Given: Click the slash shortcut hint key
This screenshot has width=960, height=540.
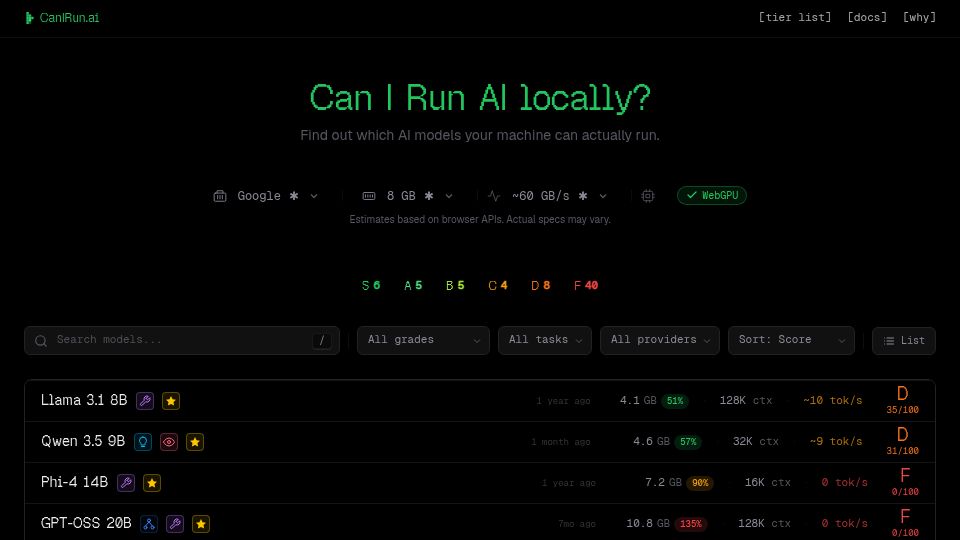Looking at the screenshot, I should coord(322,340).
